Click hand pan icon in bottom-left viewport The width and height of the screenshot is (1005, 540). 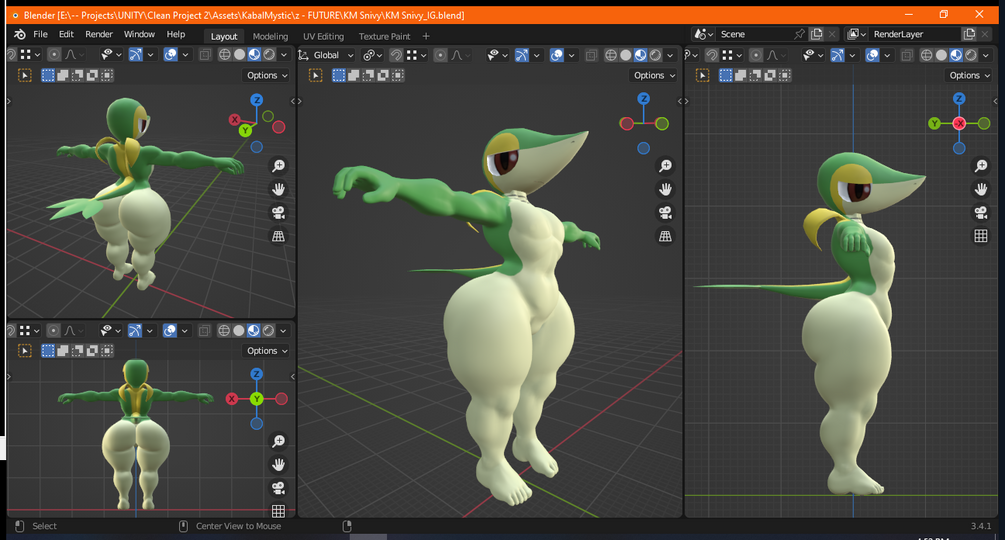pos(278,464)
